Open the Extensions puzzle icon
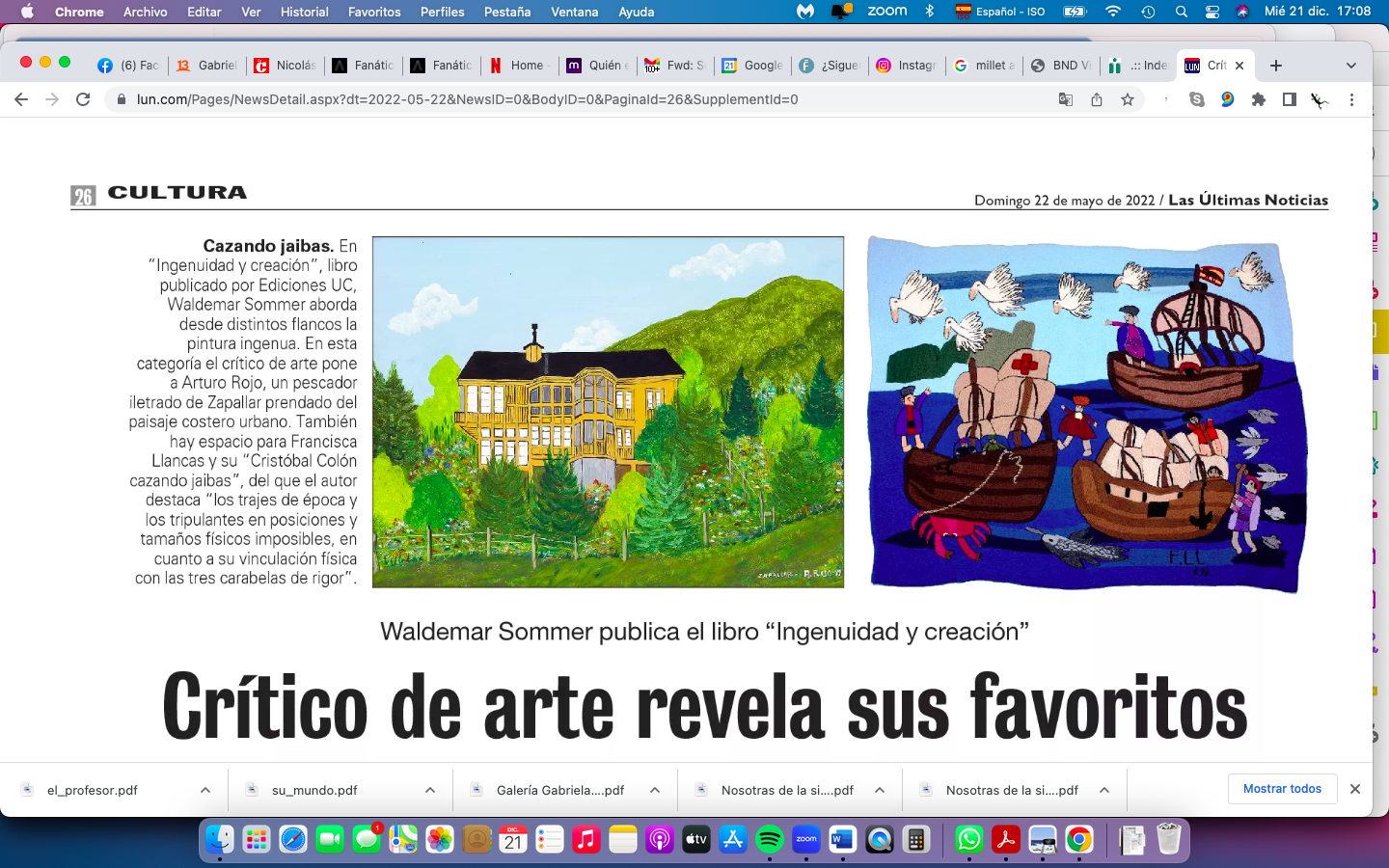Screen dimensions: 1389x868 coord(1259,99)
